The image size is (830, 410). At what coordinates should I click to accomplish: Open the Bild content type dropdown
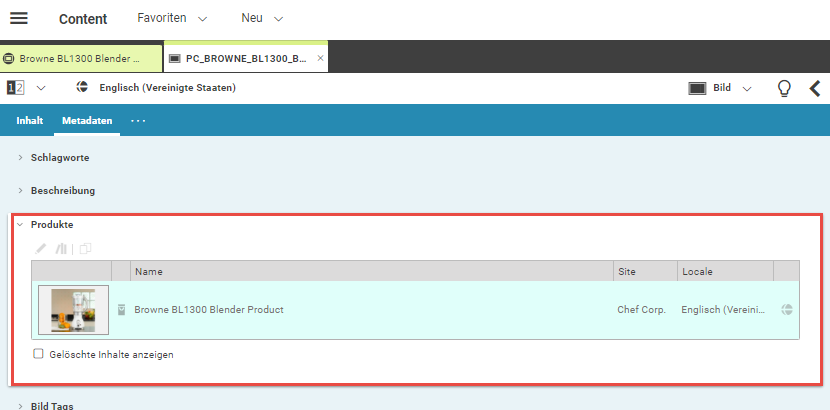[720, 88]
